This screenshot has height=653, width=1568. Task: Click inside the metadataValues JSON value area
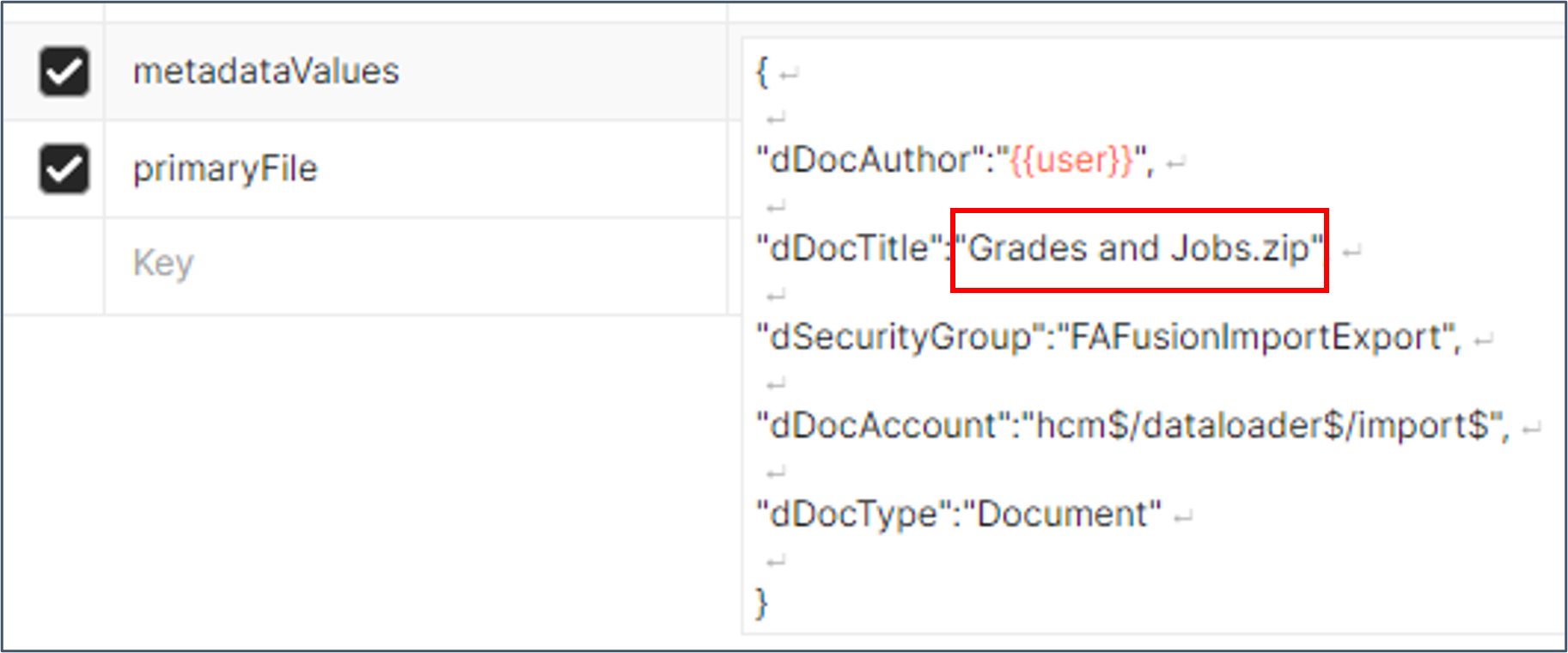[x=1117, y=378]
